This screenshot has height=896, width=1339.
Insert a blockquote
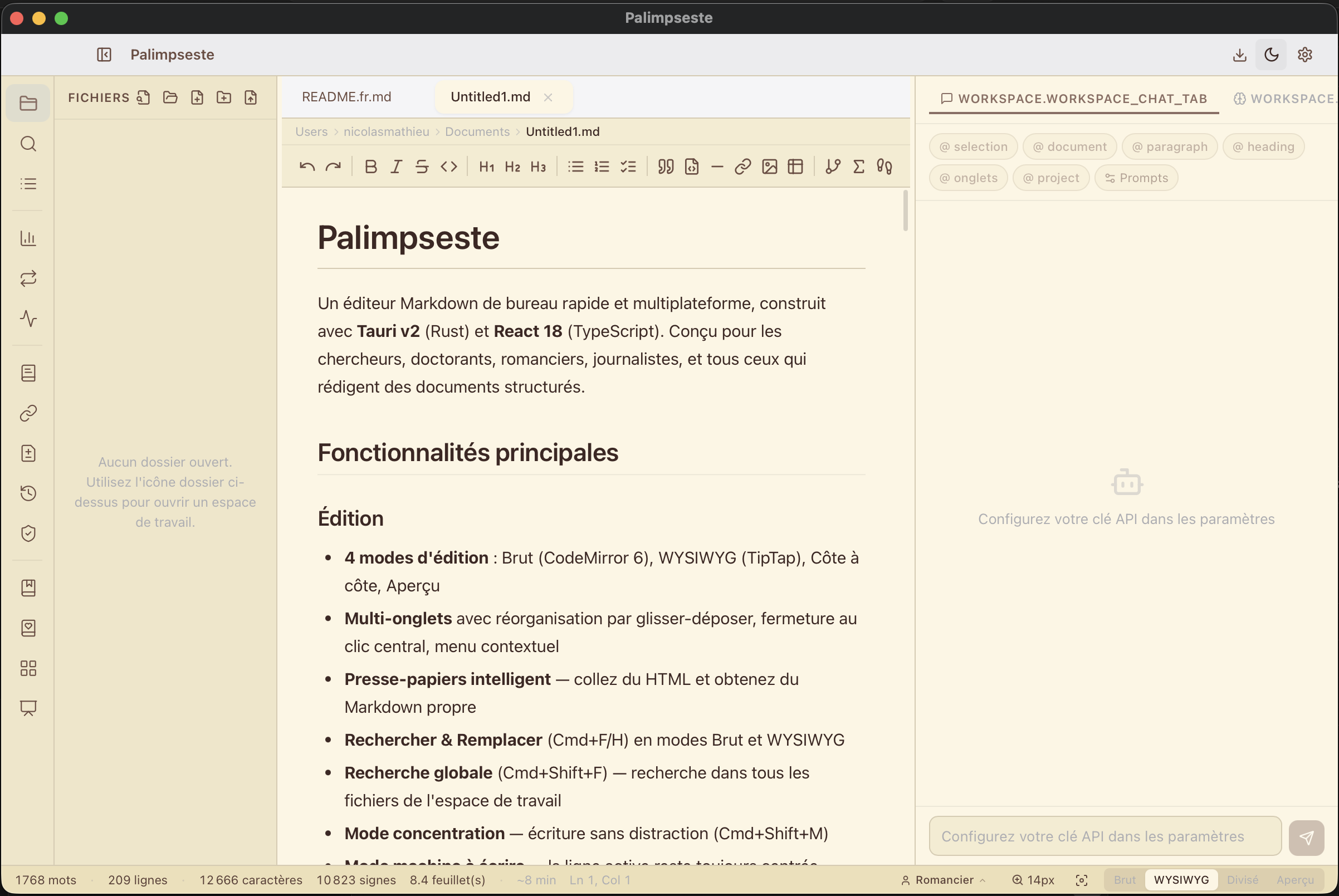(x=666, y=167)
